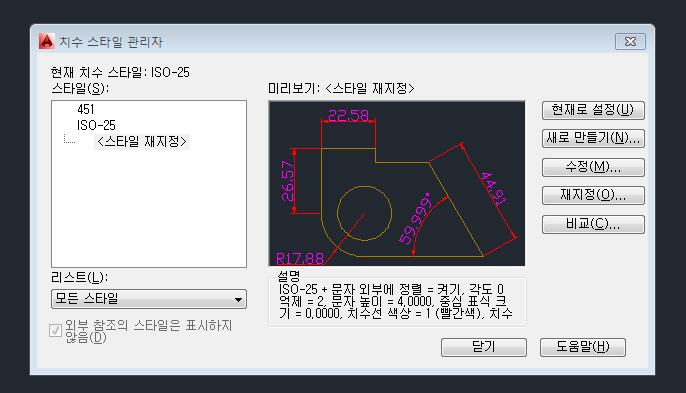Click the AutoCAD logo icon in title bar
This screenshot has width=686, height=393.
point(46,41)
